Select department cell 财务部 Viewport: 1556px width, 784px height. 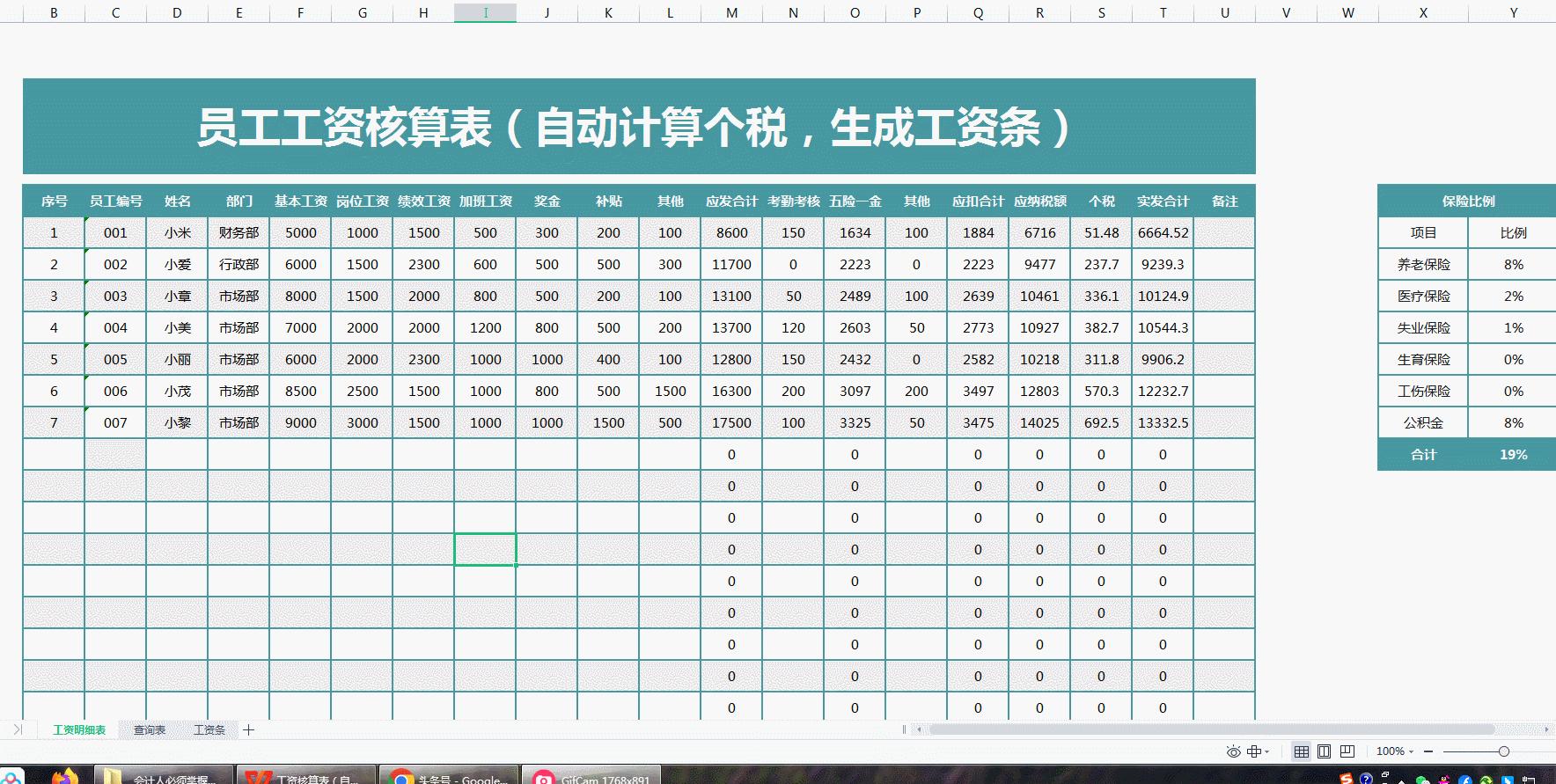click(239, 233)
